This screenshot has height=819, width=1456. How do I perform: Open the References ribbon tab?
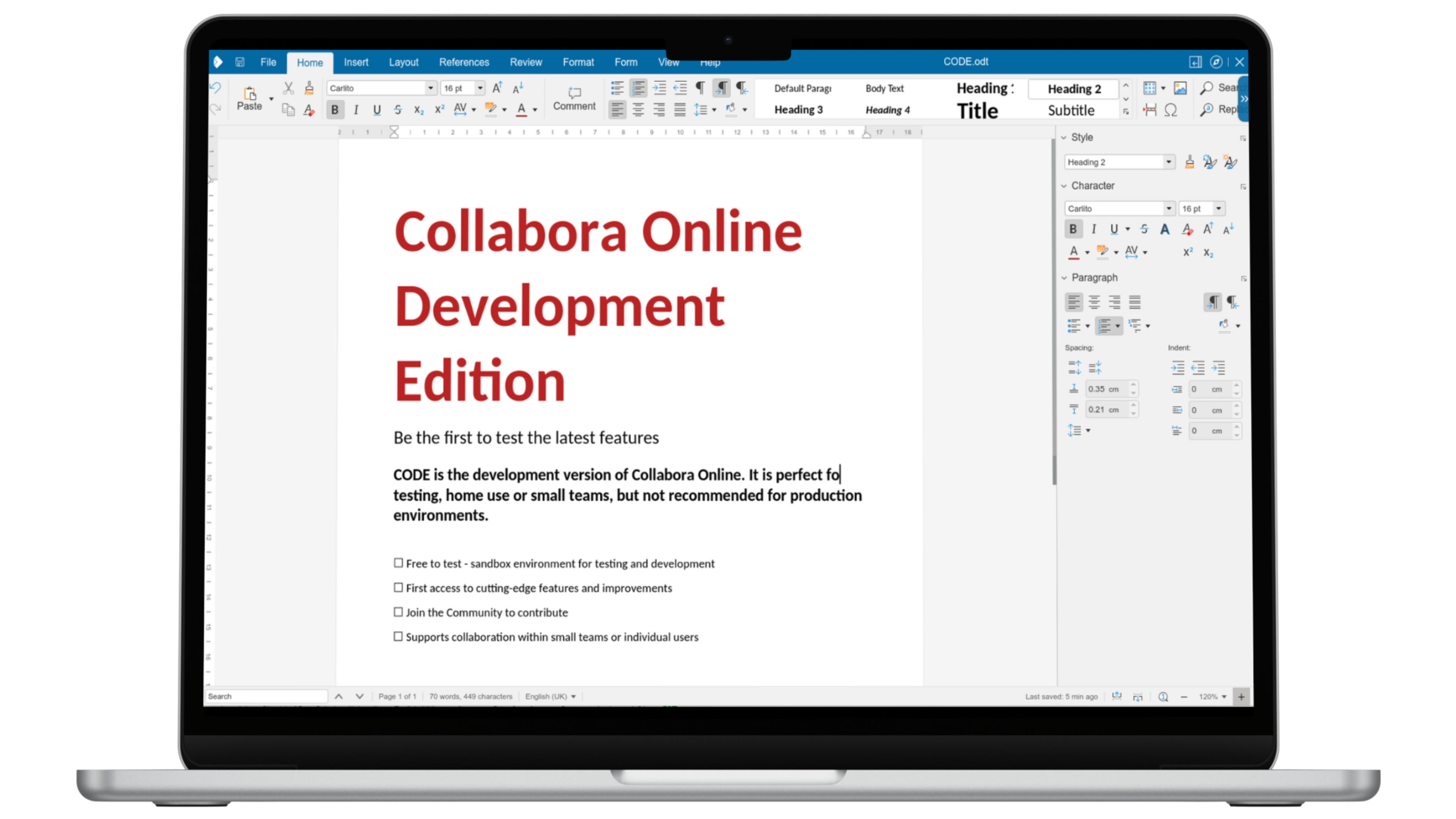464,62
